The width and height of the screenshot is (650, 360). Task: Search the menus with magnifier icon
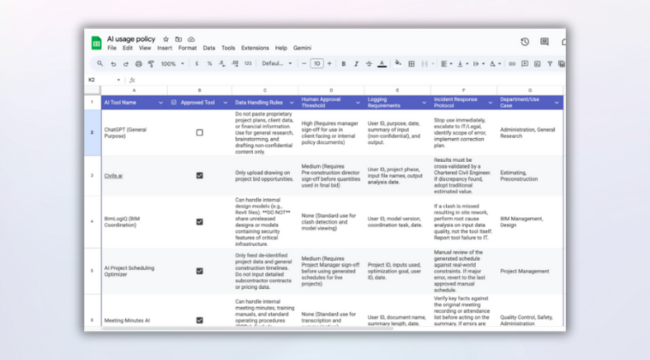click(100, 63)
